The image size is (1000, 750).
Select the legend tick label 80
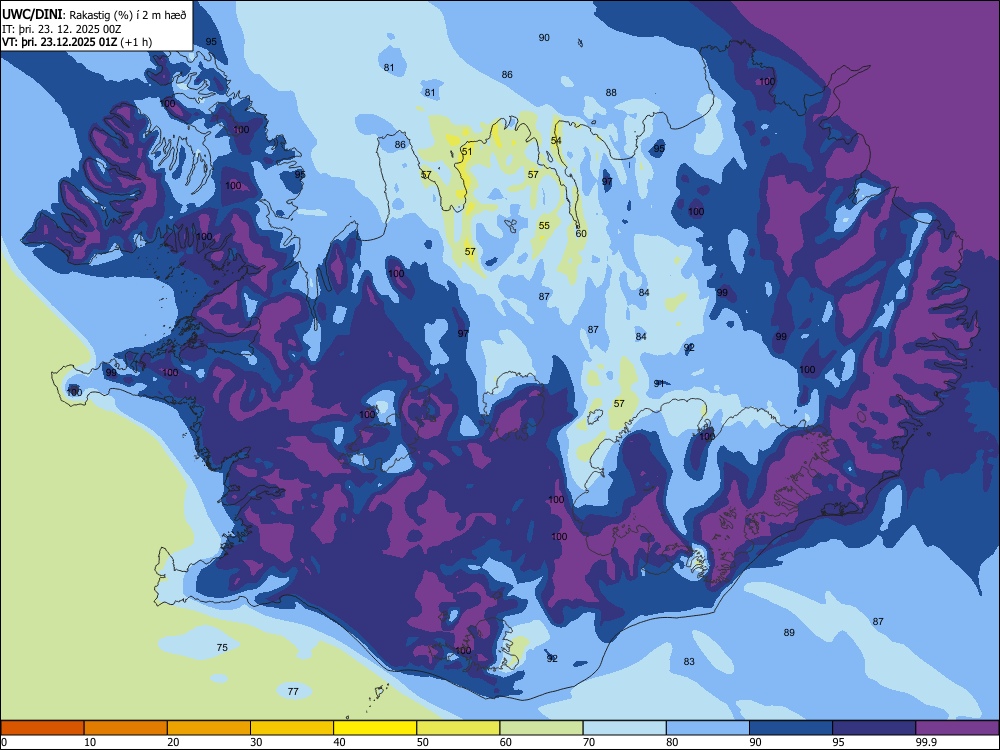click(x=672, y=742)
